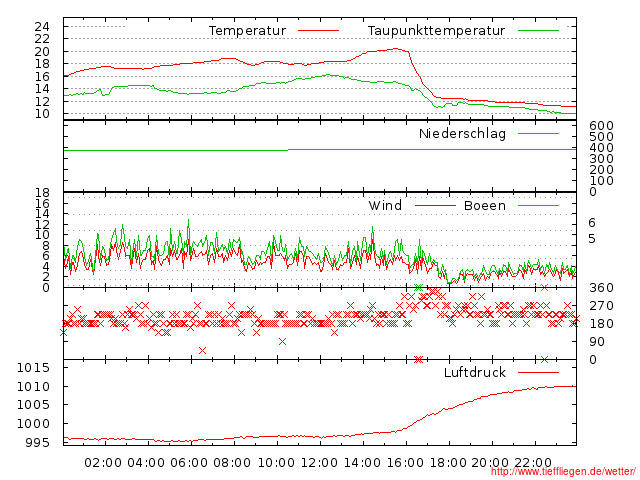
Task: Click the tieffliegen.de/wetter link
Action: point(563,472)
